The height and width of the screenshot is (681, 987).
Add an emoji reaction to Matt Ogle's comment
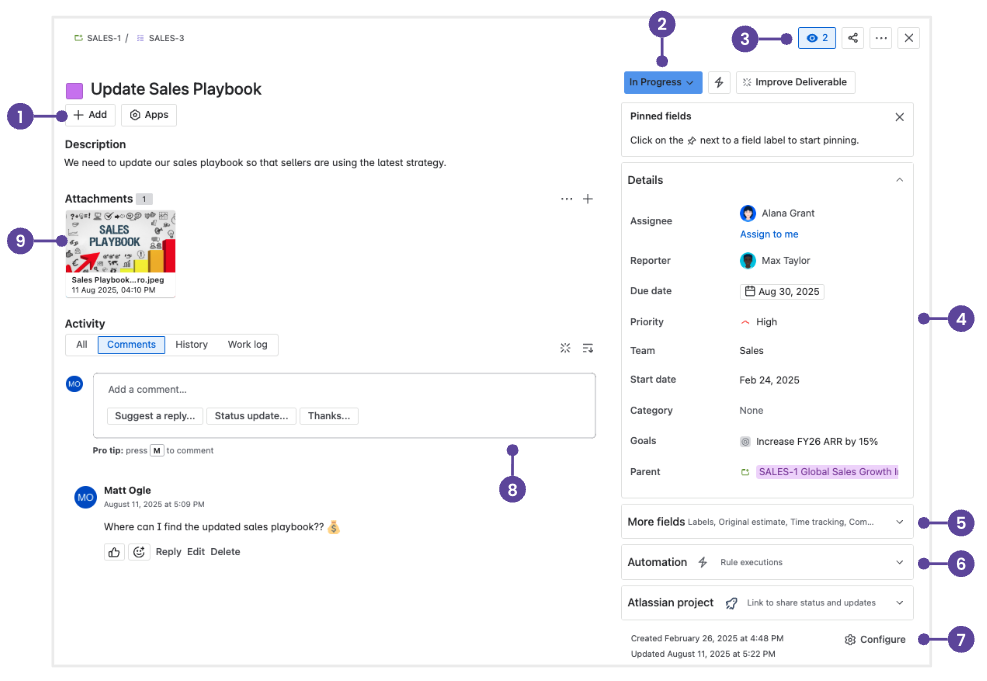pos(139,551)
